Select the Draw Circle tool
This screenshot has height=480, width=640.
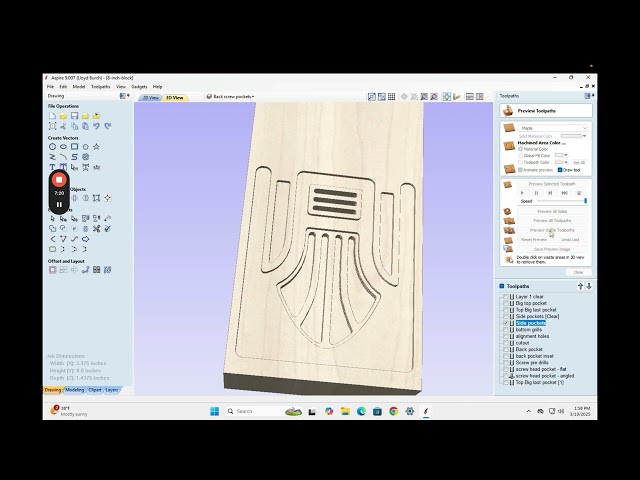52,147
